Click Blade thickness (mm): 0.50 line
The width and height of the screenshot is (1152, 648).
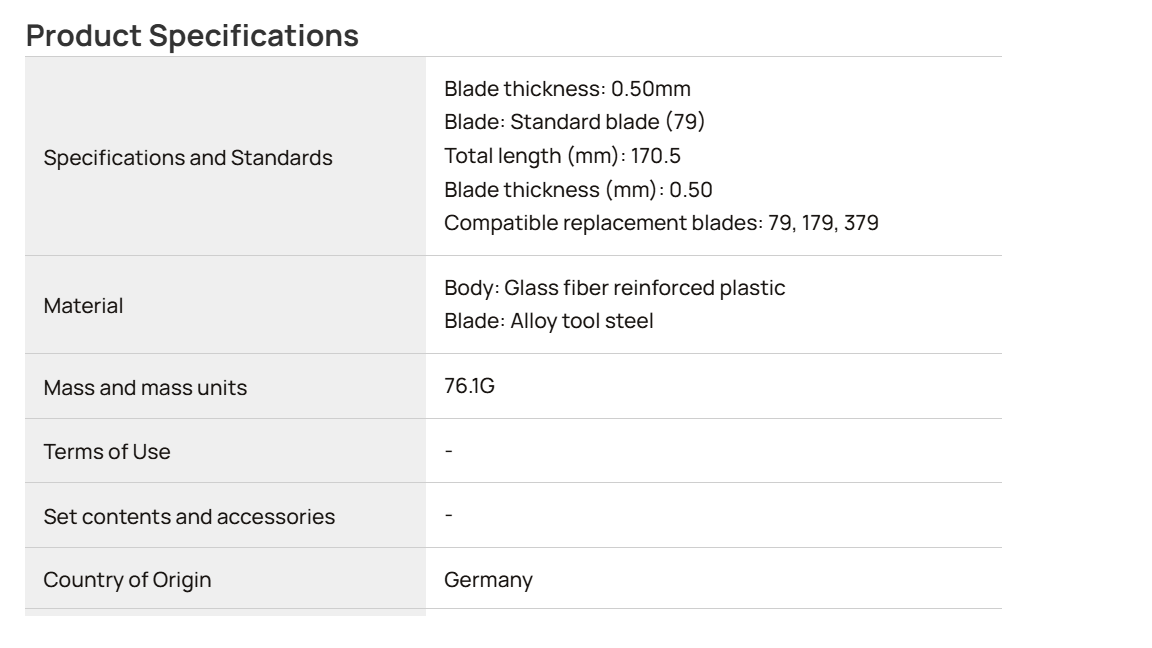[x=577, y=190]
